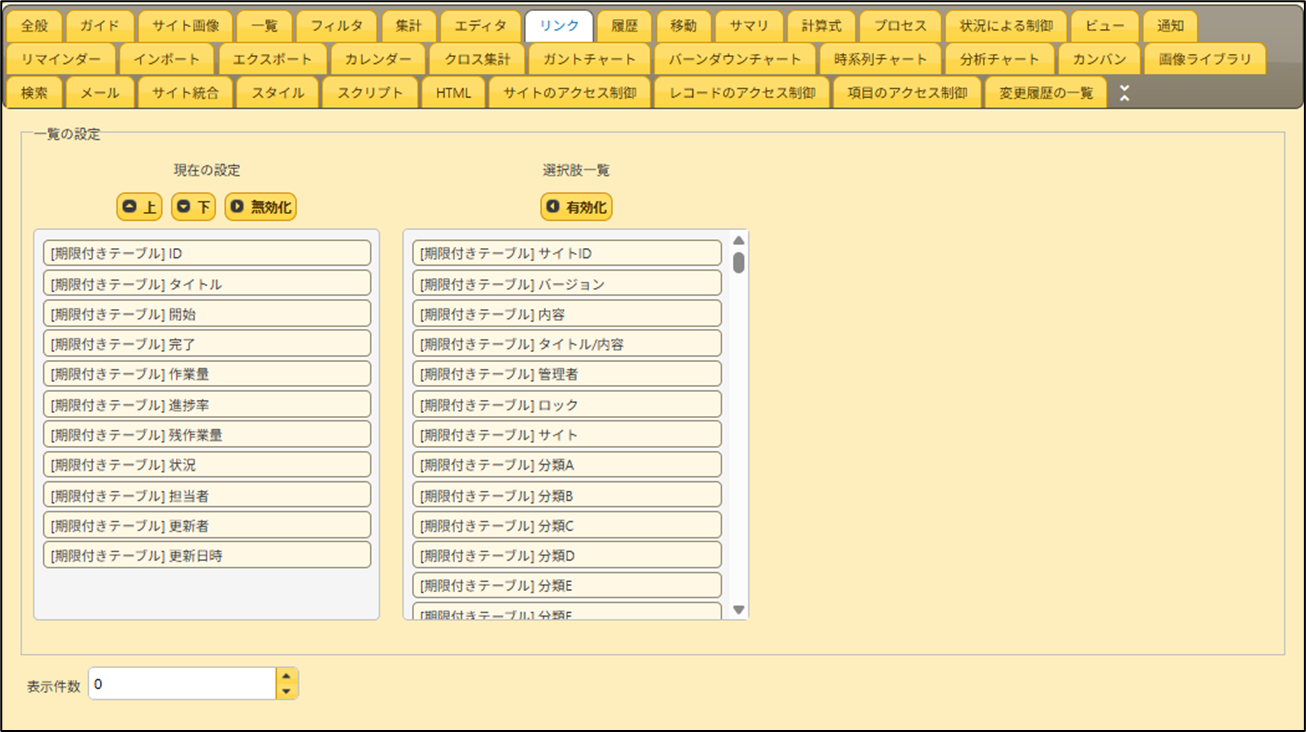Screen dimensions: 1306x732
Task: Select the タイトル item in 現在の設定
Action: click(x=207, y=284)
